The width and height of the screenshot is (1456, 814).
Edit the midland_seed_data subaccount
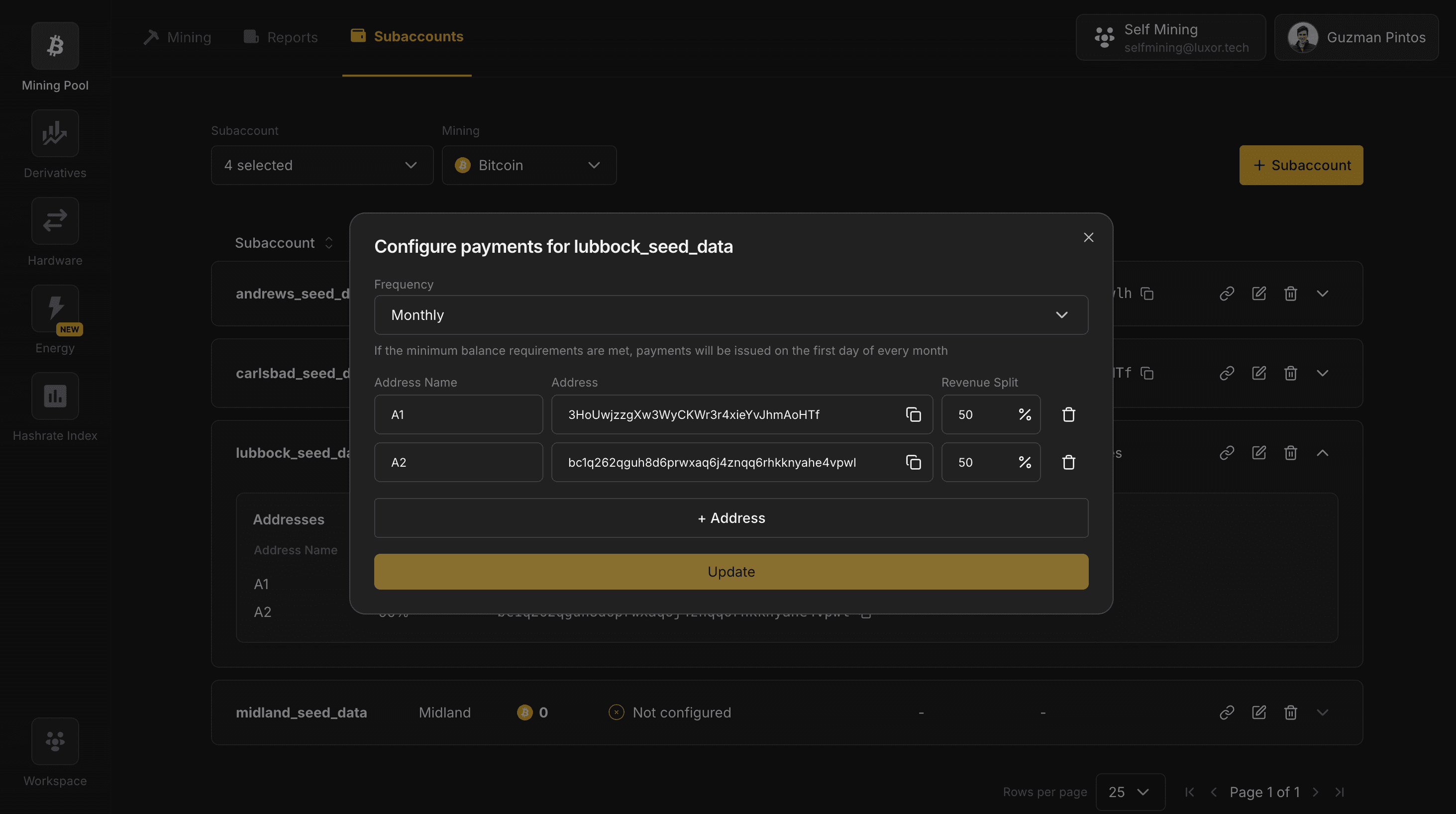tap(1259, 712)
